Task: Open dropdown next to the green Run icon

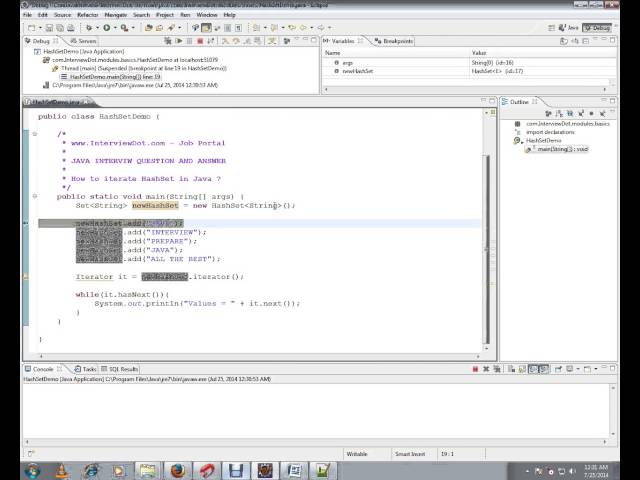Action: coord(115,28)
